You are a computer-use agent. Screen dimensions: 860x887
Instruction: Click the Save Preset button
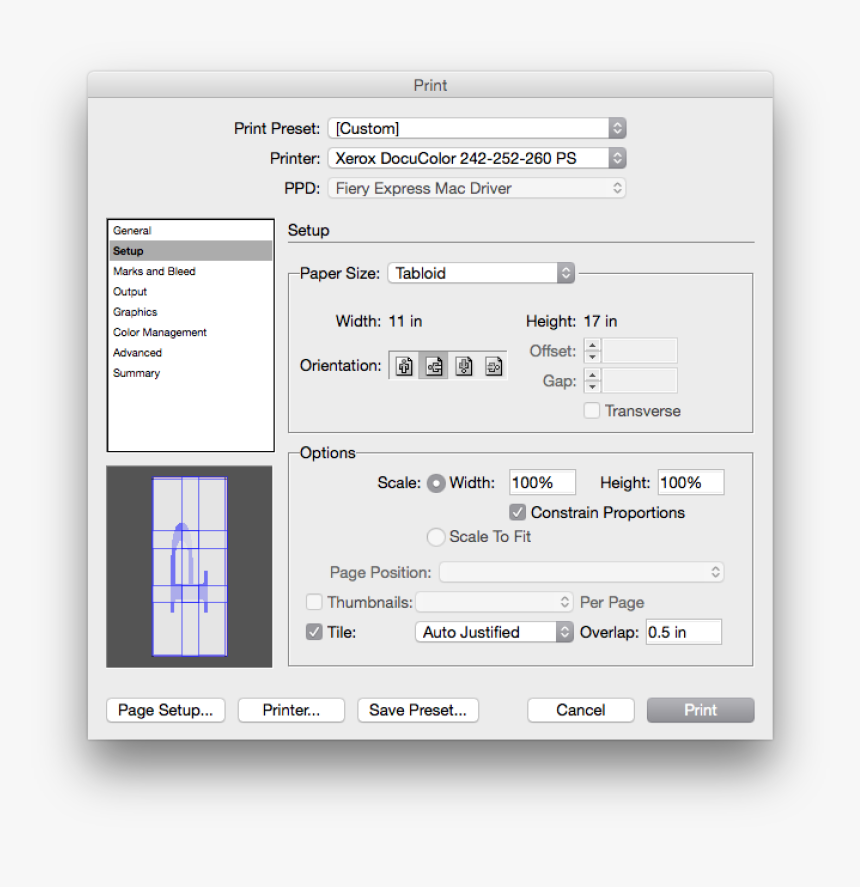418,710
